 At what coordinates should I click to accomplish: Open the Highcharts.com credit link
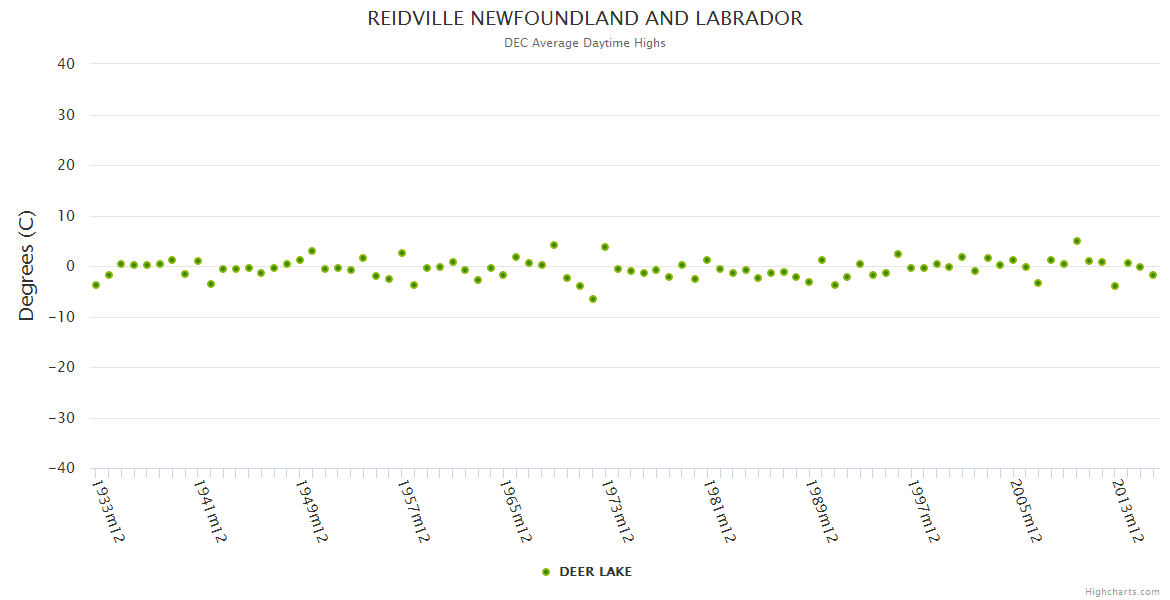point(1122,591)
